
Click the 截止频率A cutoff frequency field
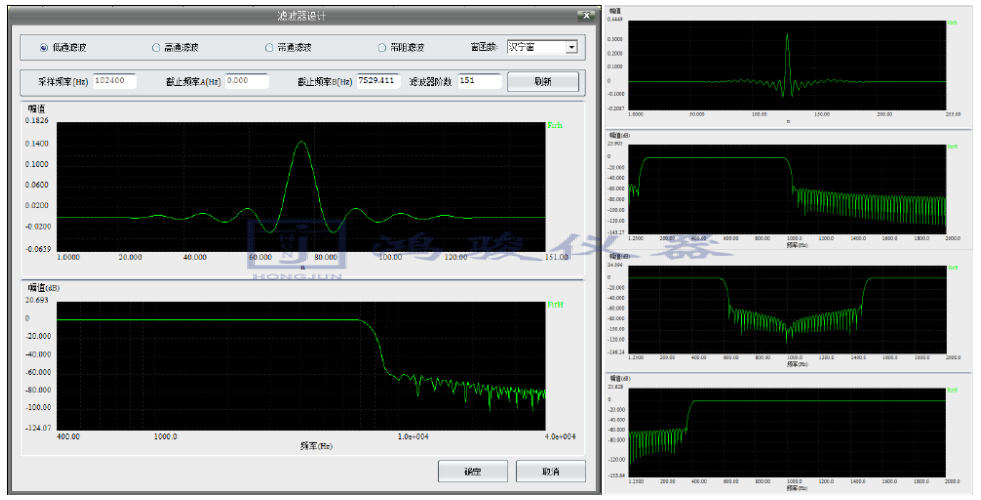pos(246,81)
